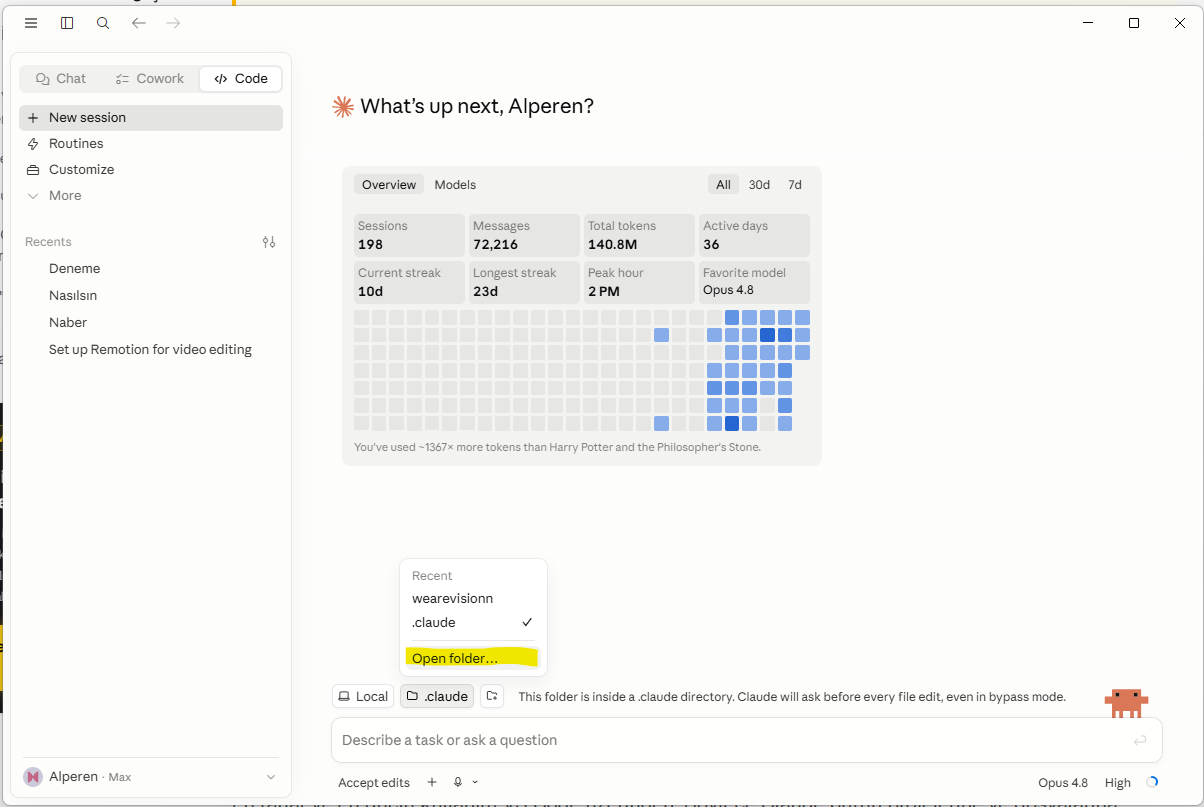1204x807 pixels.
Task: Open the Routines page
Action: click(x=151, y=144)
